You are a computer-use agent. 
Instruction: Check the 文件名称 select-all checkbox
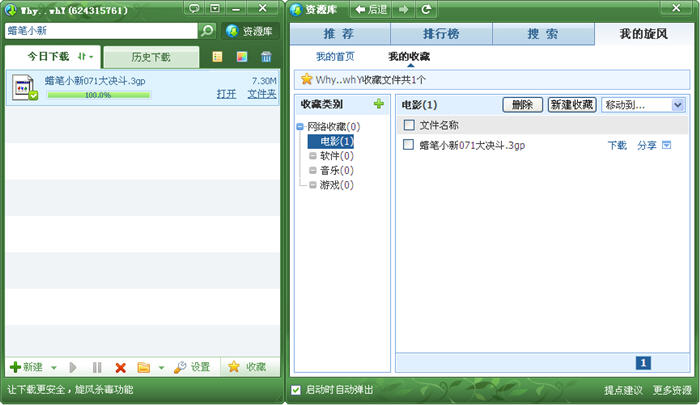coord(408,125)
